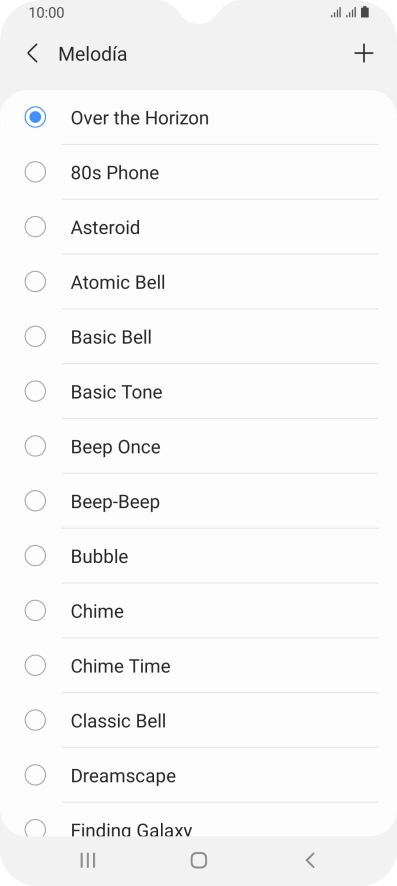Tap the home button in the navigation bar
Viewport: 397px width, 886px height.
[x=199, y=860]
